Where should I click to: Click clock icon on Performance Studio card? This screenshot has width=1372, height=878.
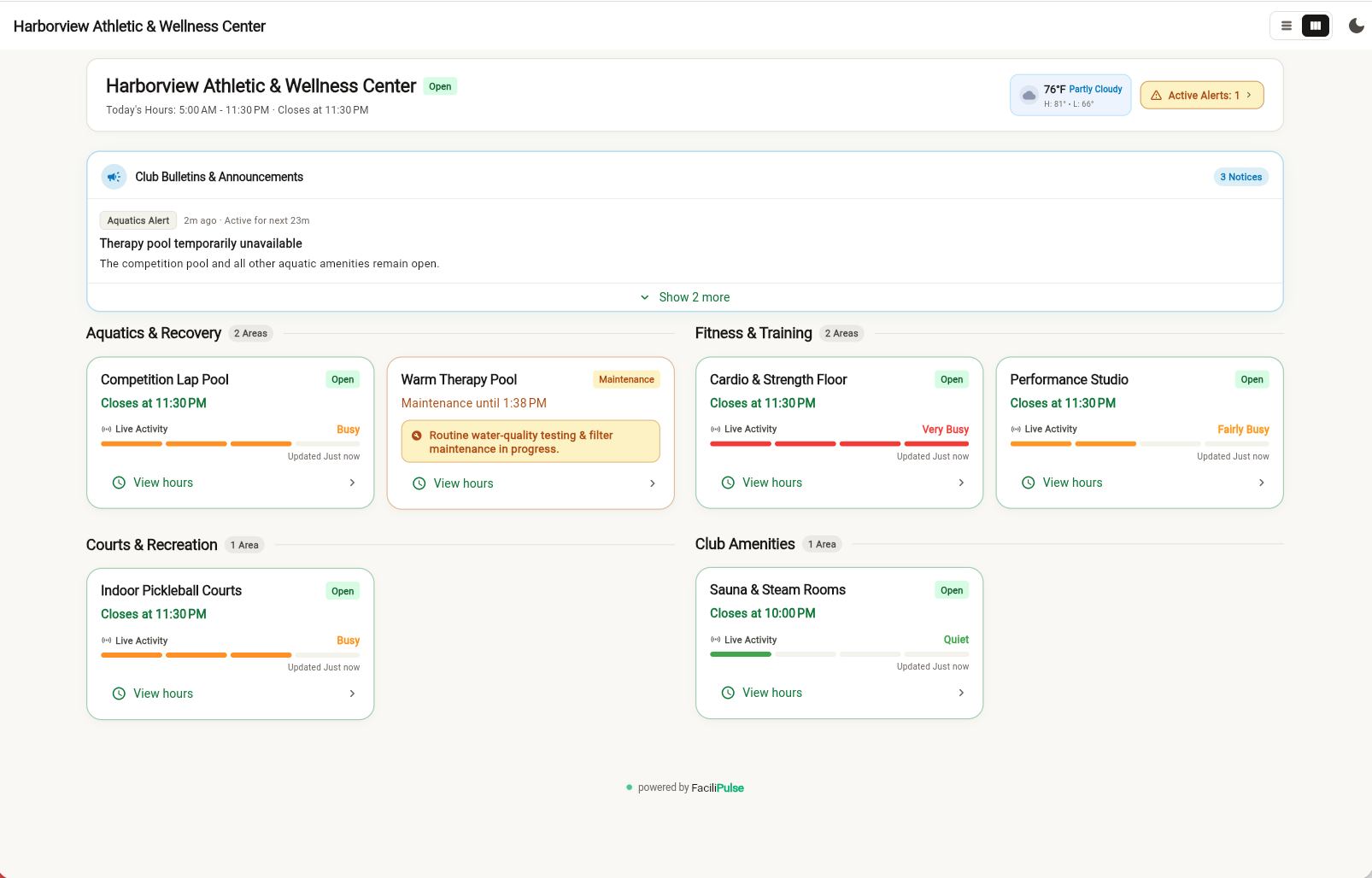[x=1029, y=483]
